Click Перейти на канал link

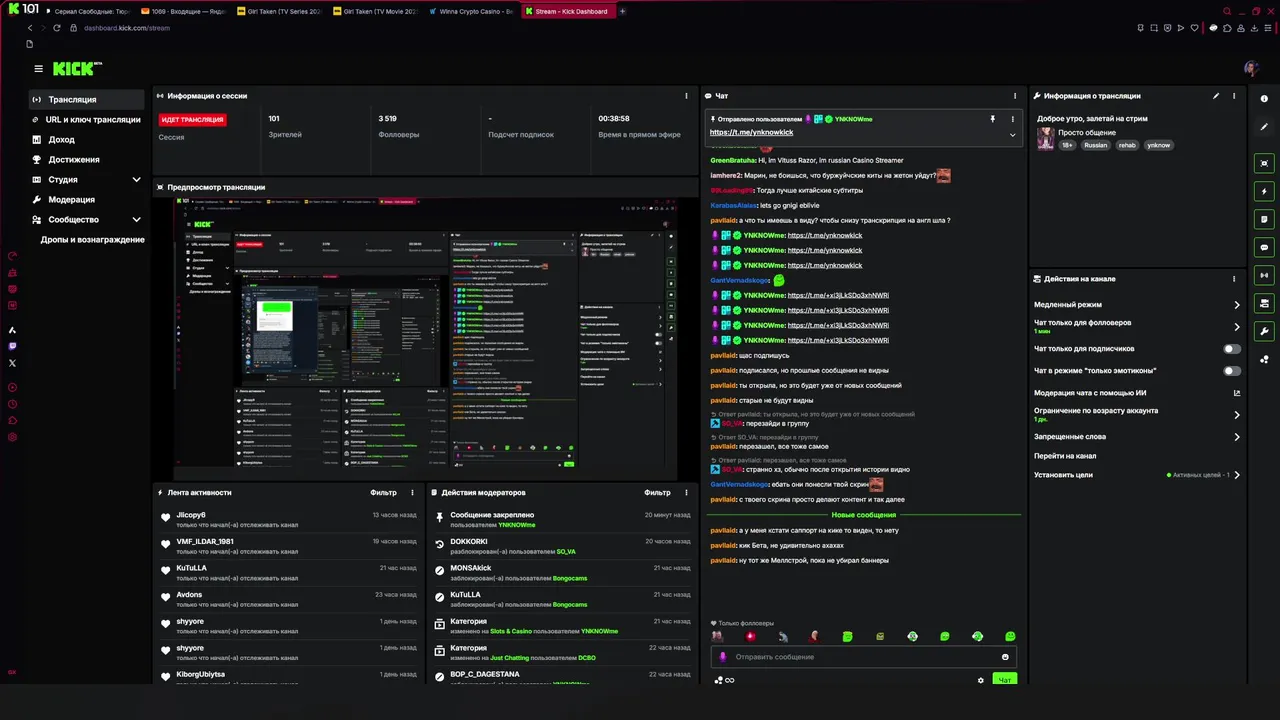1065,456
